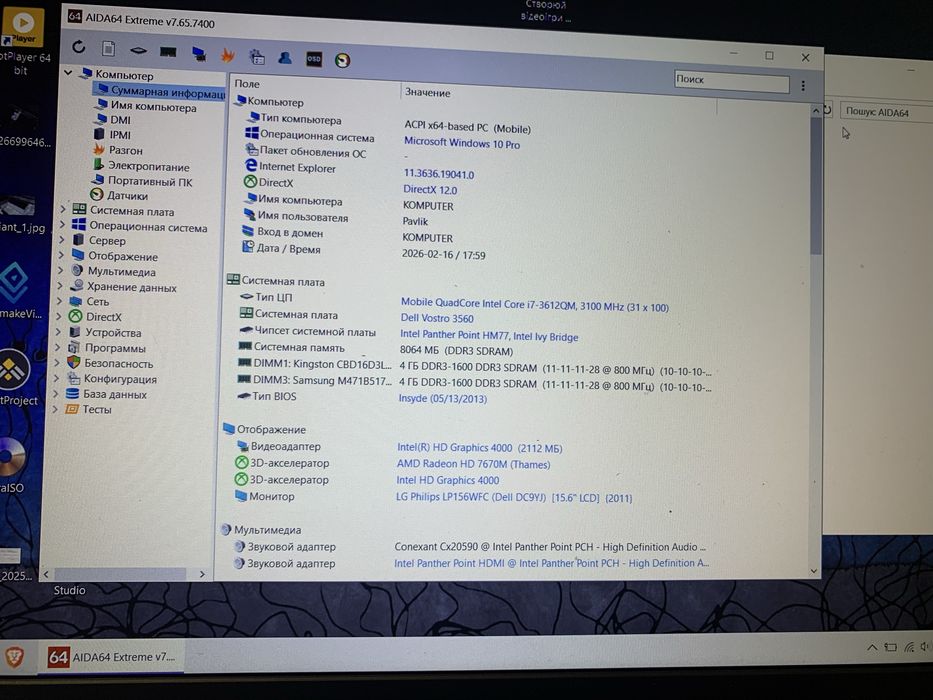Click the AIDA64 Extreme taskbar button

click(111, 657)
